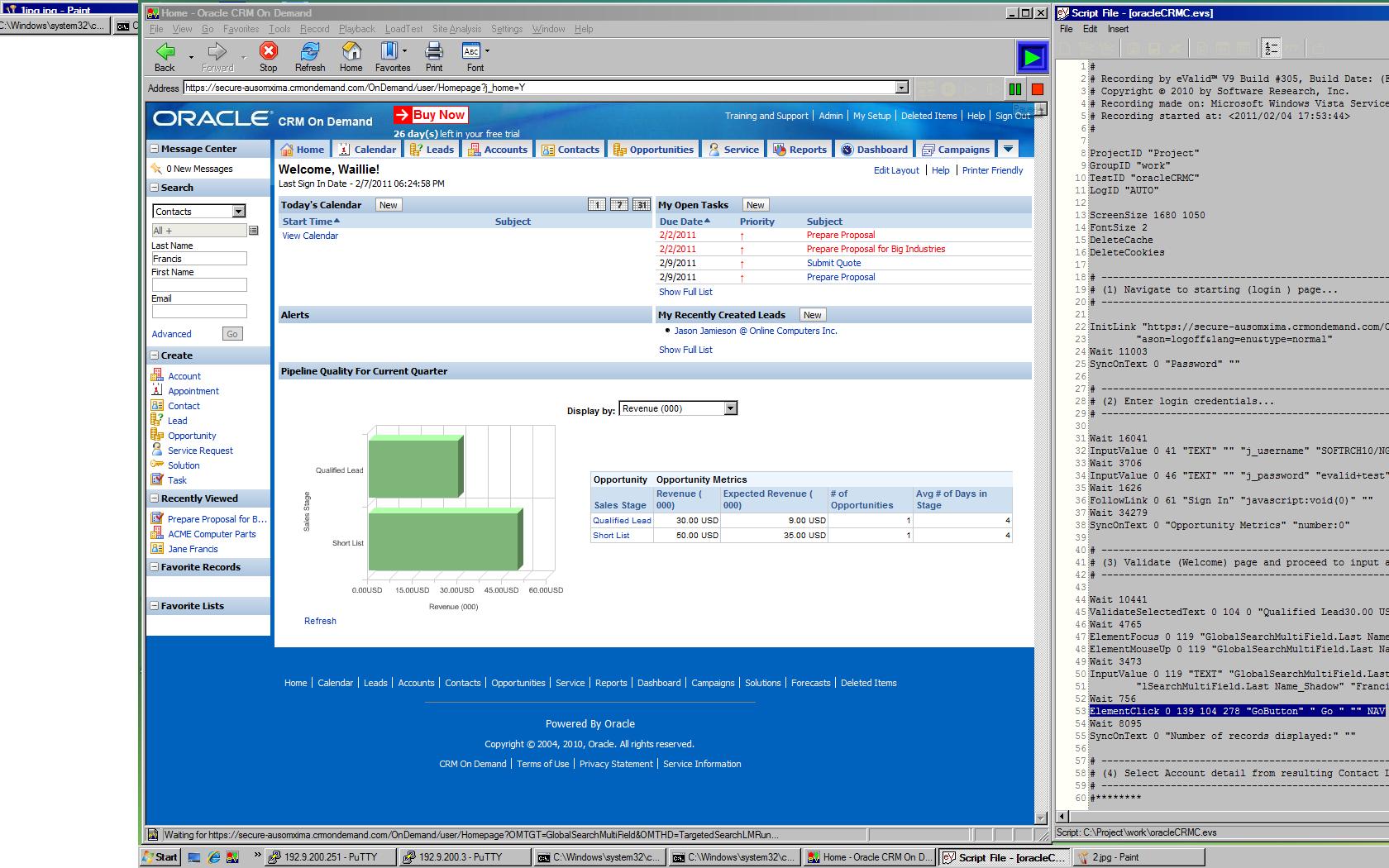Open Edit menu in Script File window
1389x868 pixels.
coord(1091,29)
